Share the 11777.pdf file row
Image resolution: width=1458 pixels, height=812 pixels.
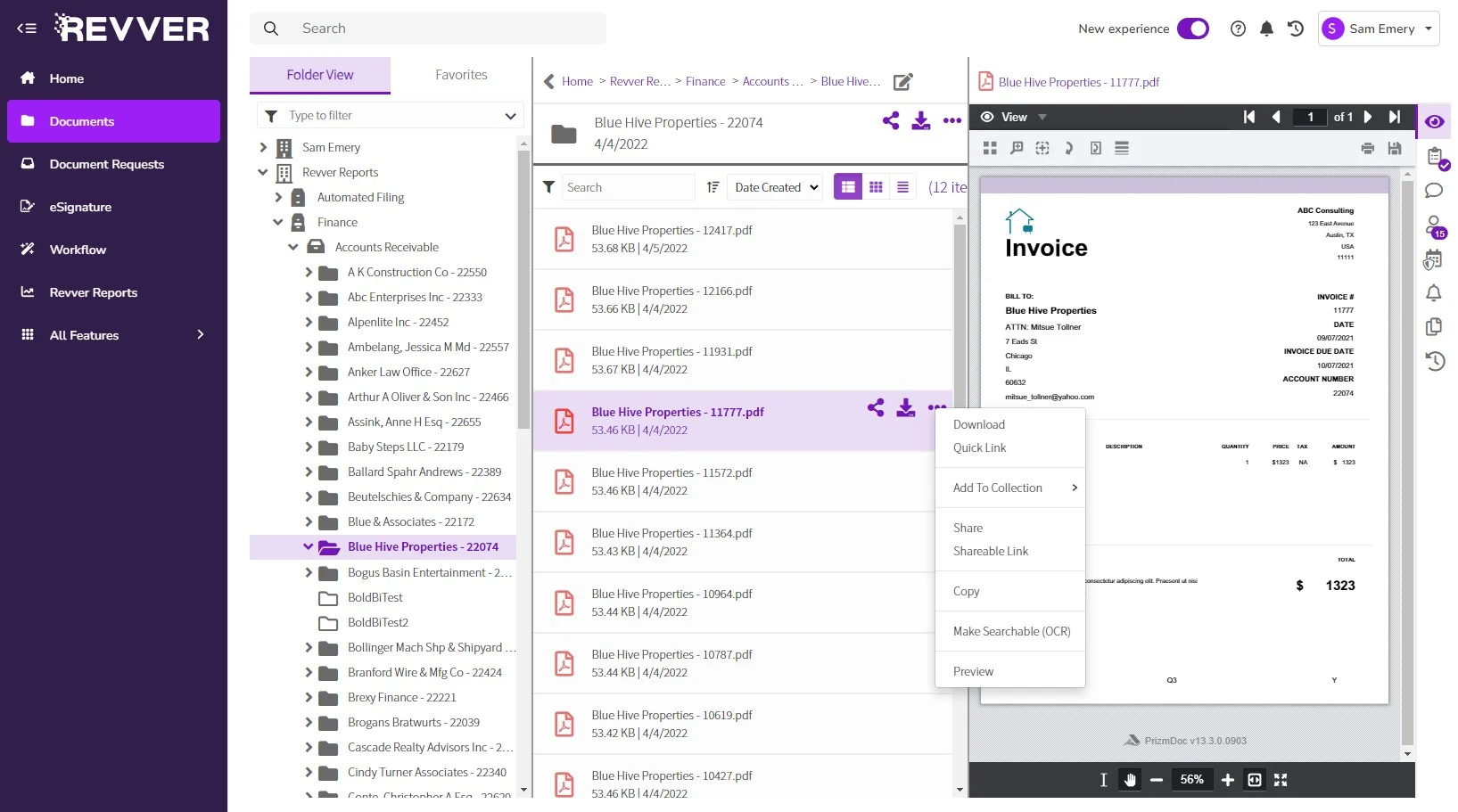pyautogui.click(x=876, y=407)
